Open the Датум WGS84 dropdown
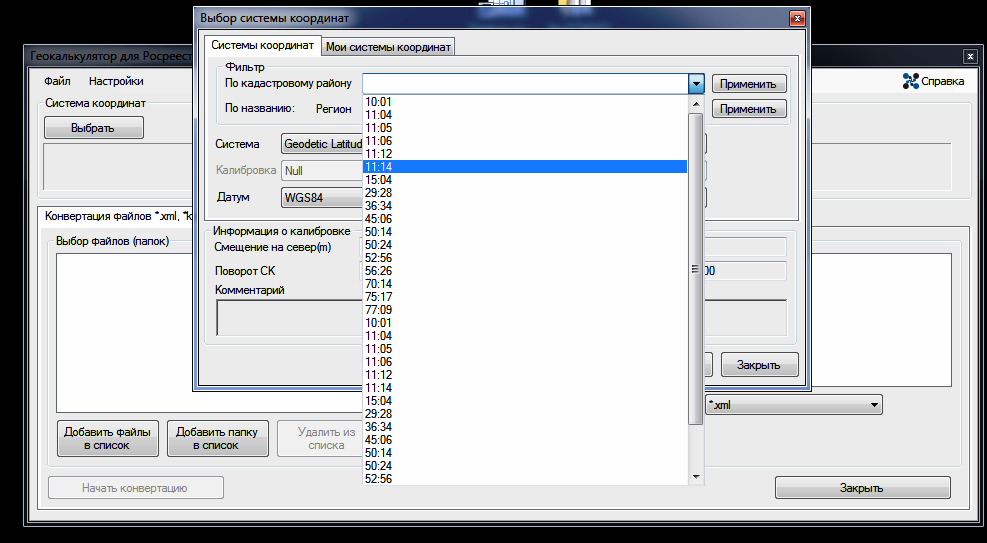The image size is (987, 543). click(322, 198)
